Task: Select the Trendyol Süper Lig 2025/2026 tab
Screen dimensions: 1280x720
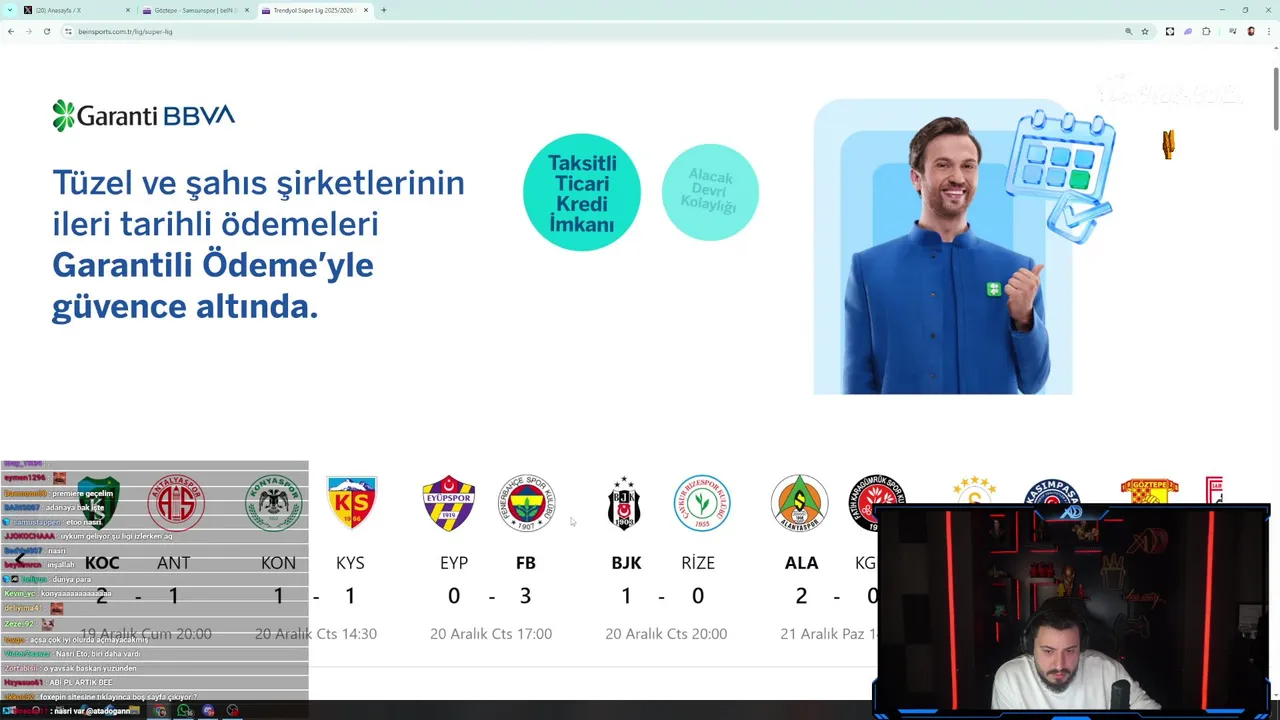Action: [314, 10]
